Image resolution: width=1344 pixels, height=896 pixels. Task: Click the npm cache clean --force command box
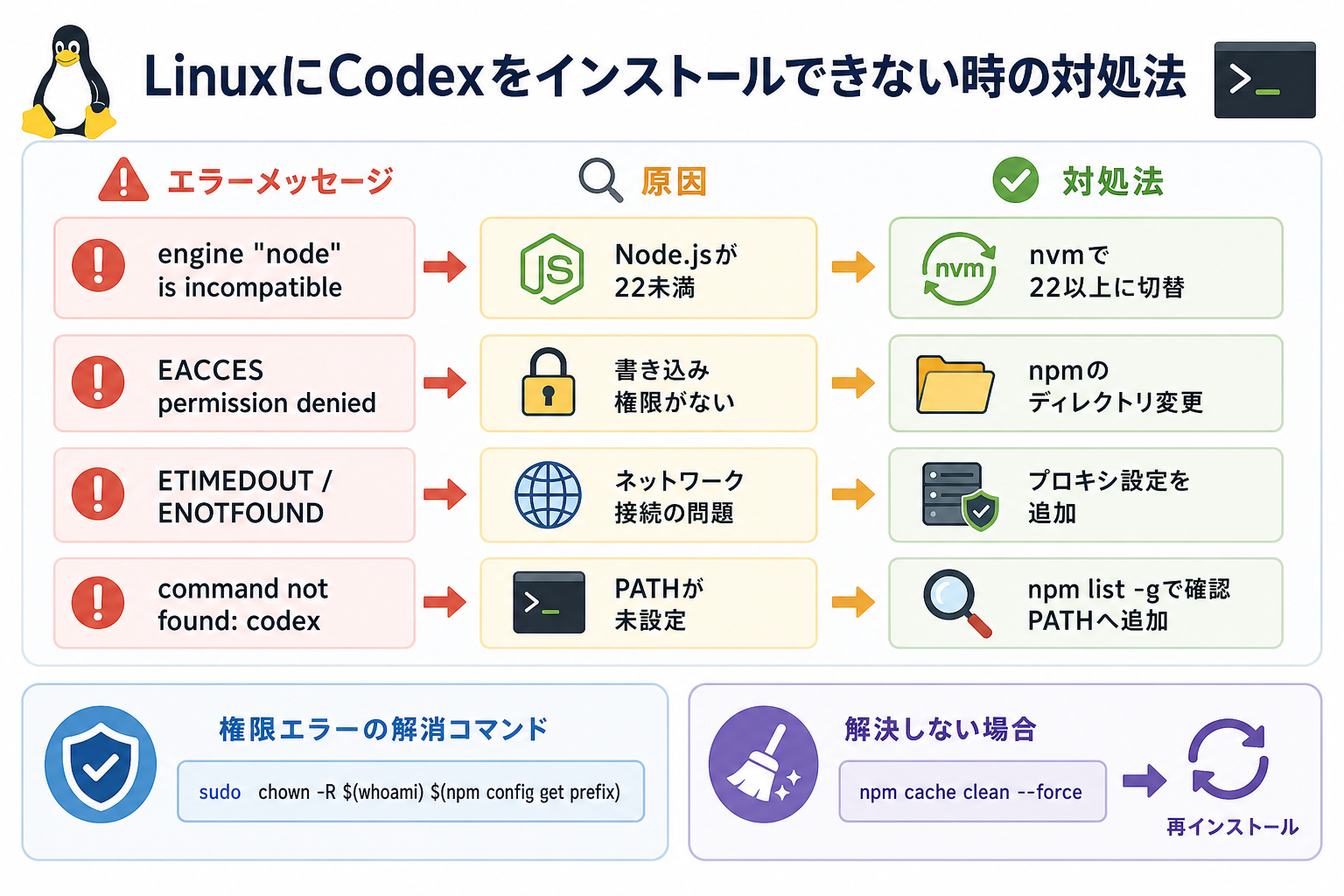972,791
